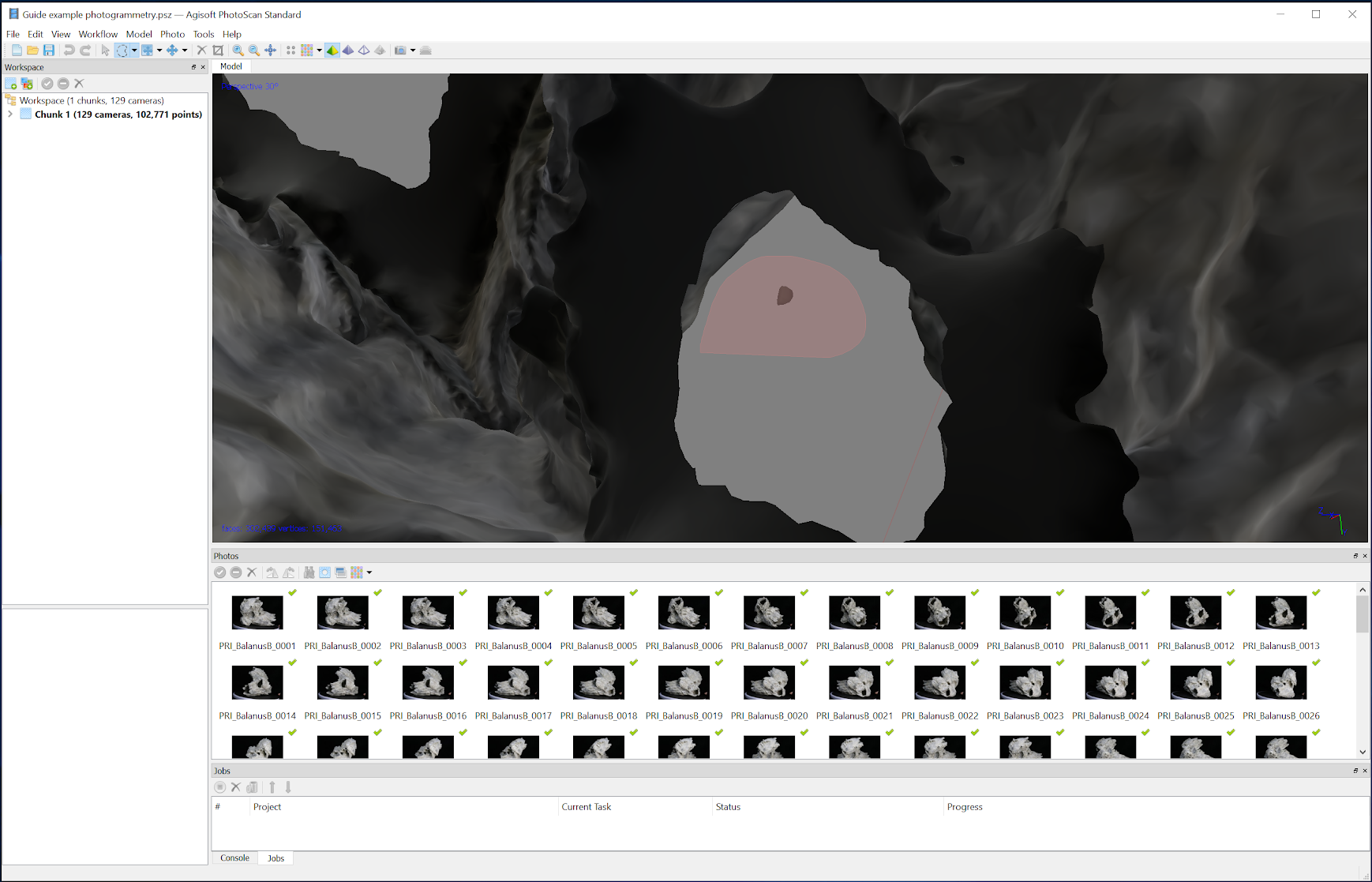1372x882 pixels.
Task: Open the File menu
Action: click(x=13, y=34)
